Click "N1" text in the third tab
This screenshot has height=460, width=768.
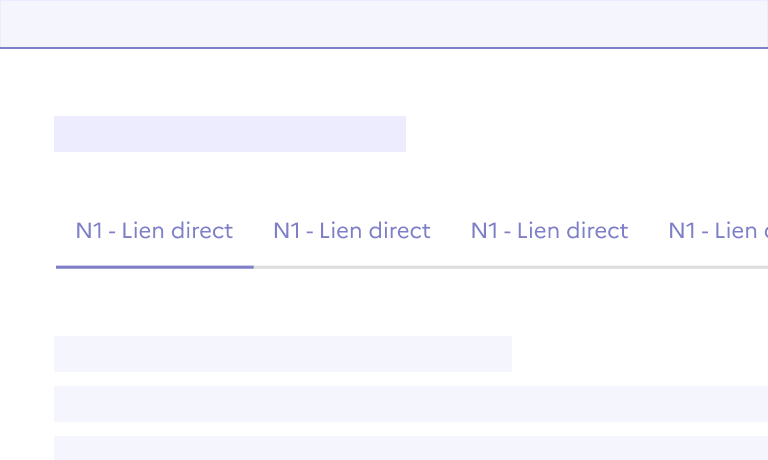484,231
